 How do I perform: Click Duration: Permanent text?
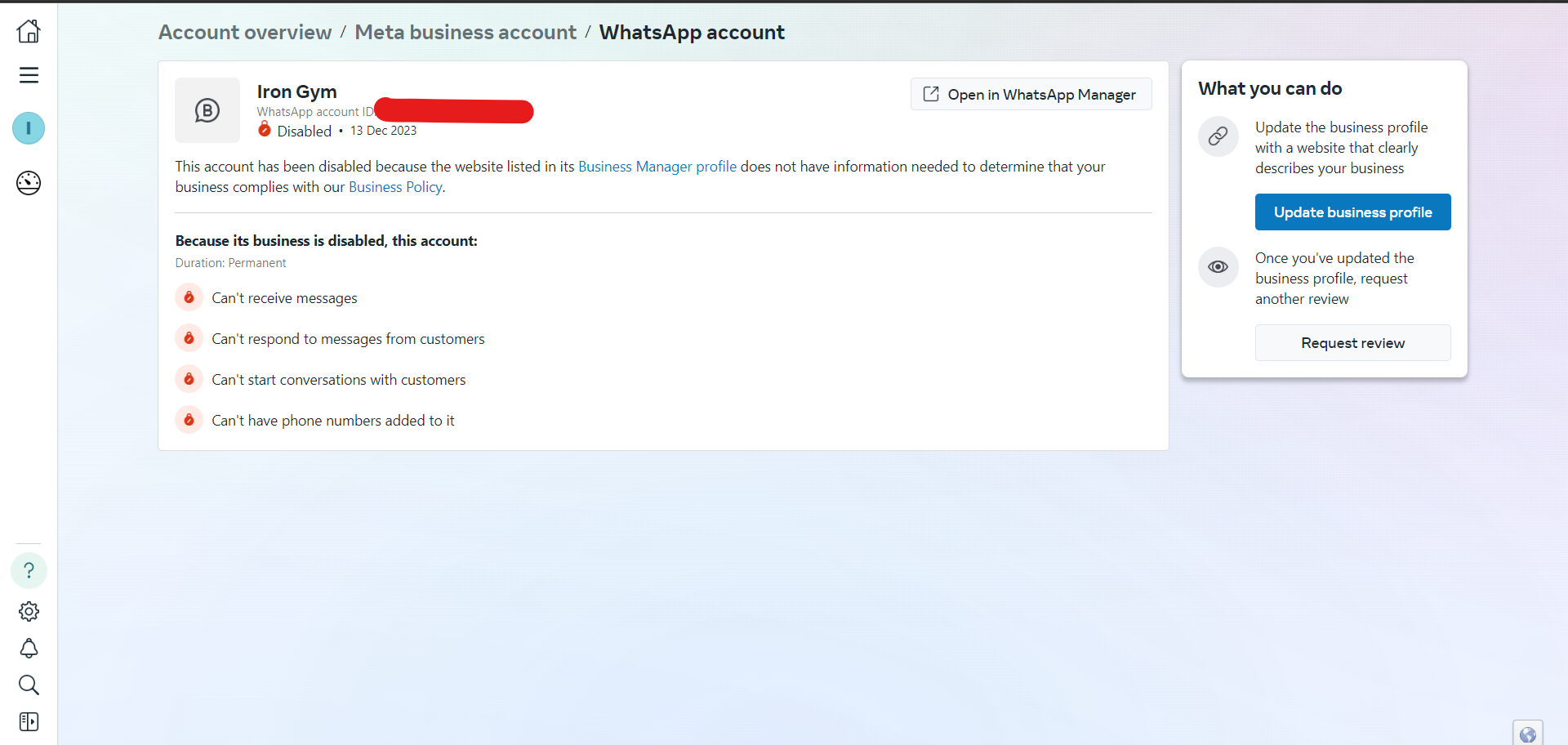(x=230, y=263)
